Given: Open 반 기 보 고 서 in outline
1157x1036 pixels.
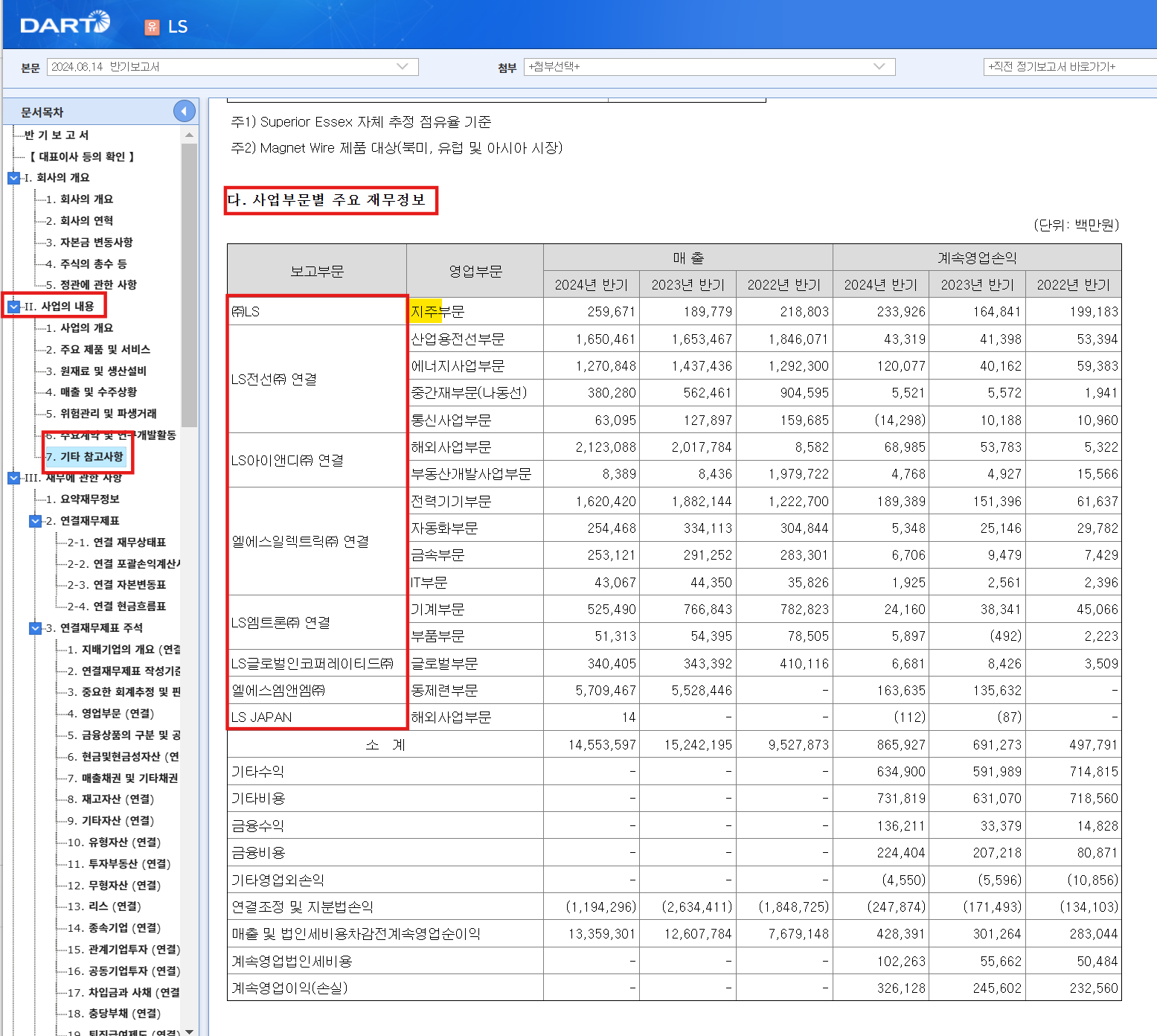Looking at the screenshot, I should coord(57,135).
